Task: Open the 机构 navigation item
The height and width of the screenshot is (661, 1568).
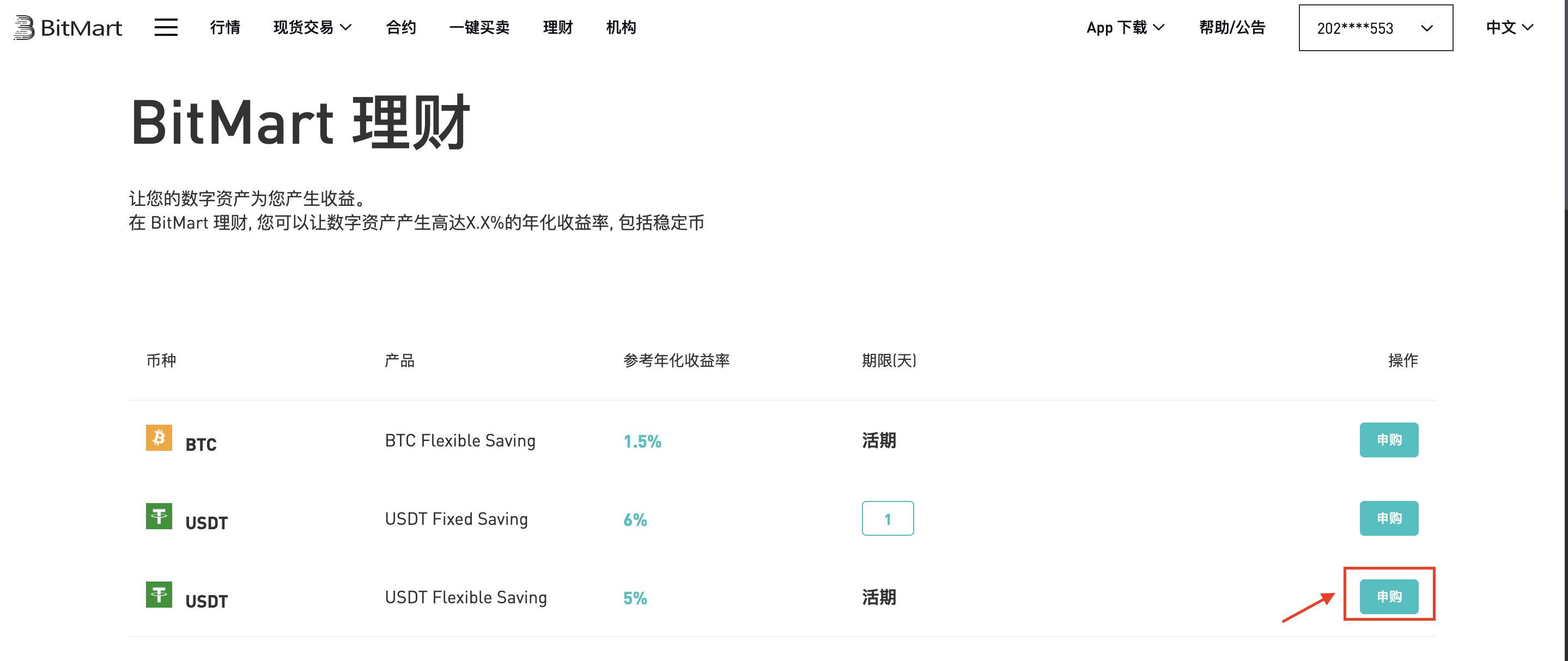Action: point(621,27)
